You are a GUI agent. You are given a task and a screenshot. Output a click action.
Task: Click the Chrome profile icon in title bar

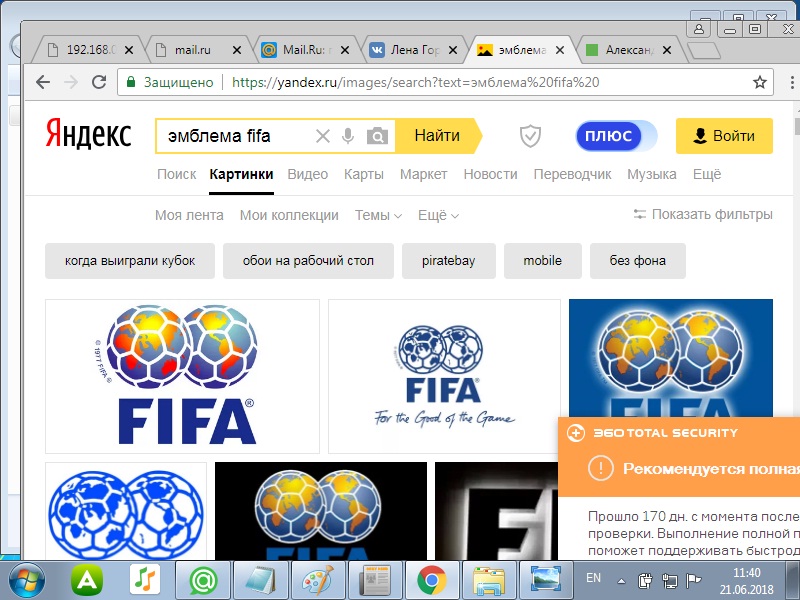point(699,29)
